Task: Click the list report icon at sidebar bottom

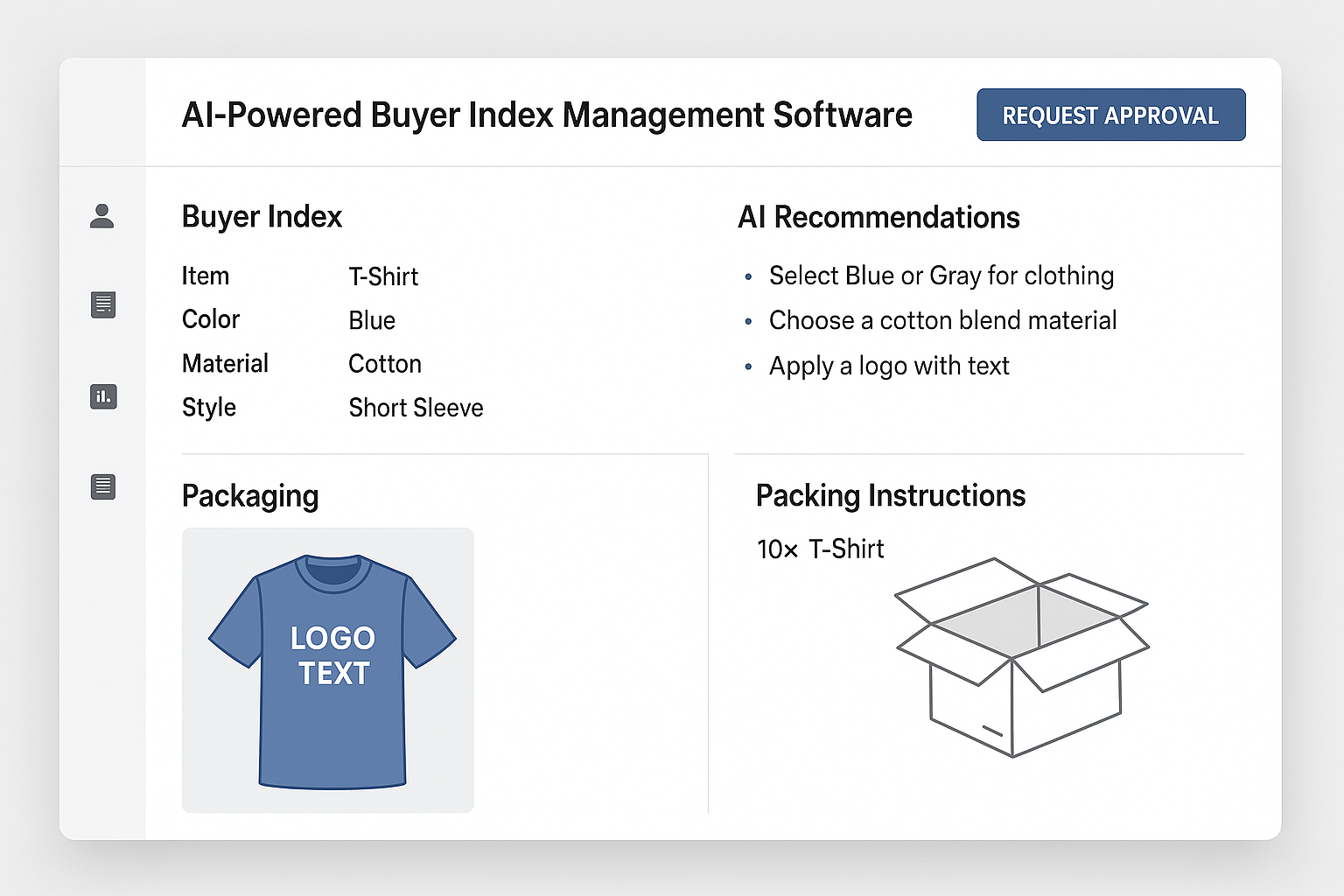Action: click(x=102, y=486)
